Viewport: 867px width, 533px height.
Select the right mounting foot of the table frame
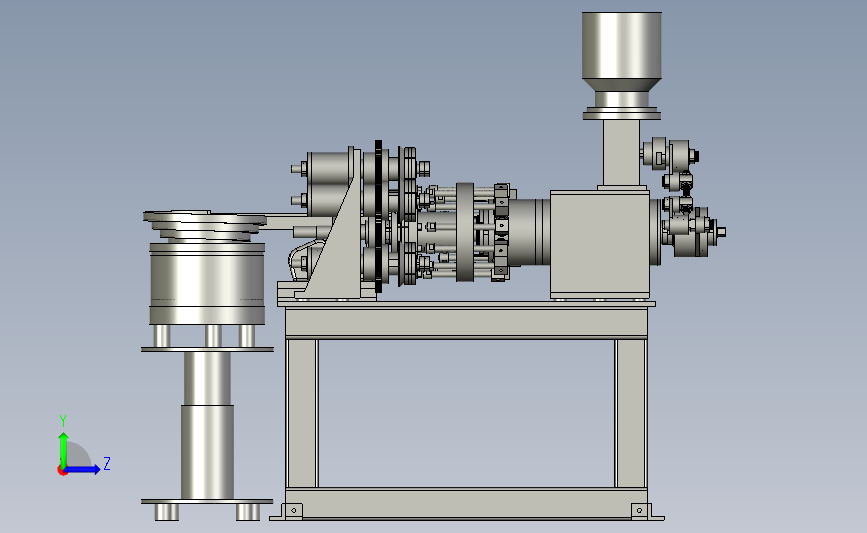pyautogui.click(x=647, y=511)
